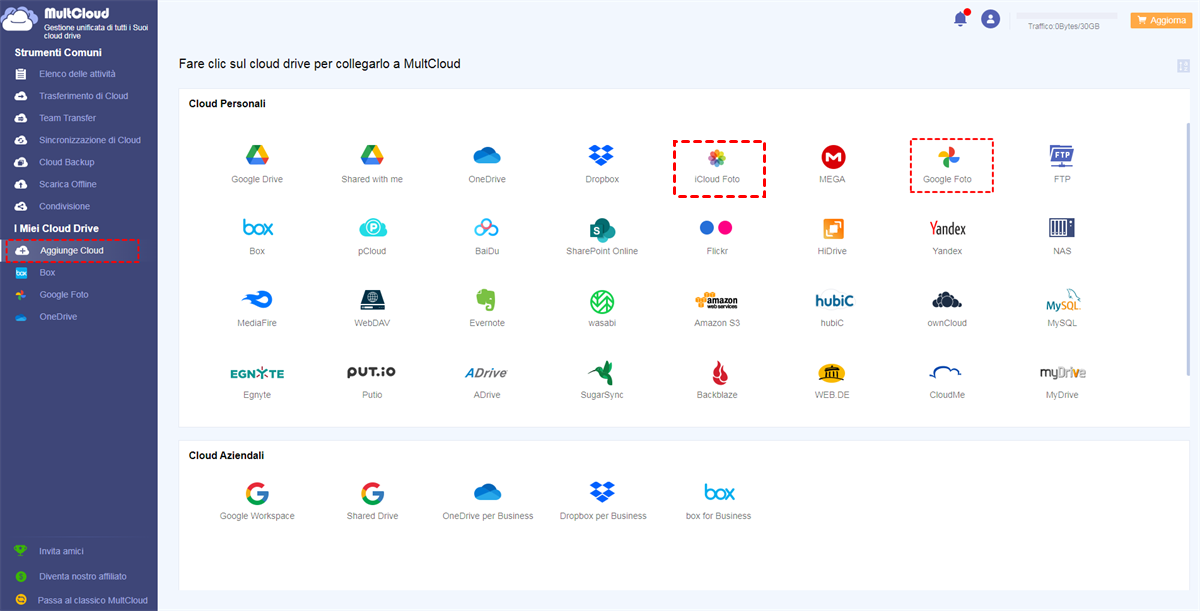
Task: Select the MySQL database icon
Action: [1062, 300]
